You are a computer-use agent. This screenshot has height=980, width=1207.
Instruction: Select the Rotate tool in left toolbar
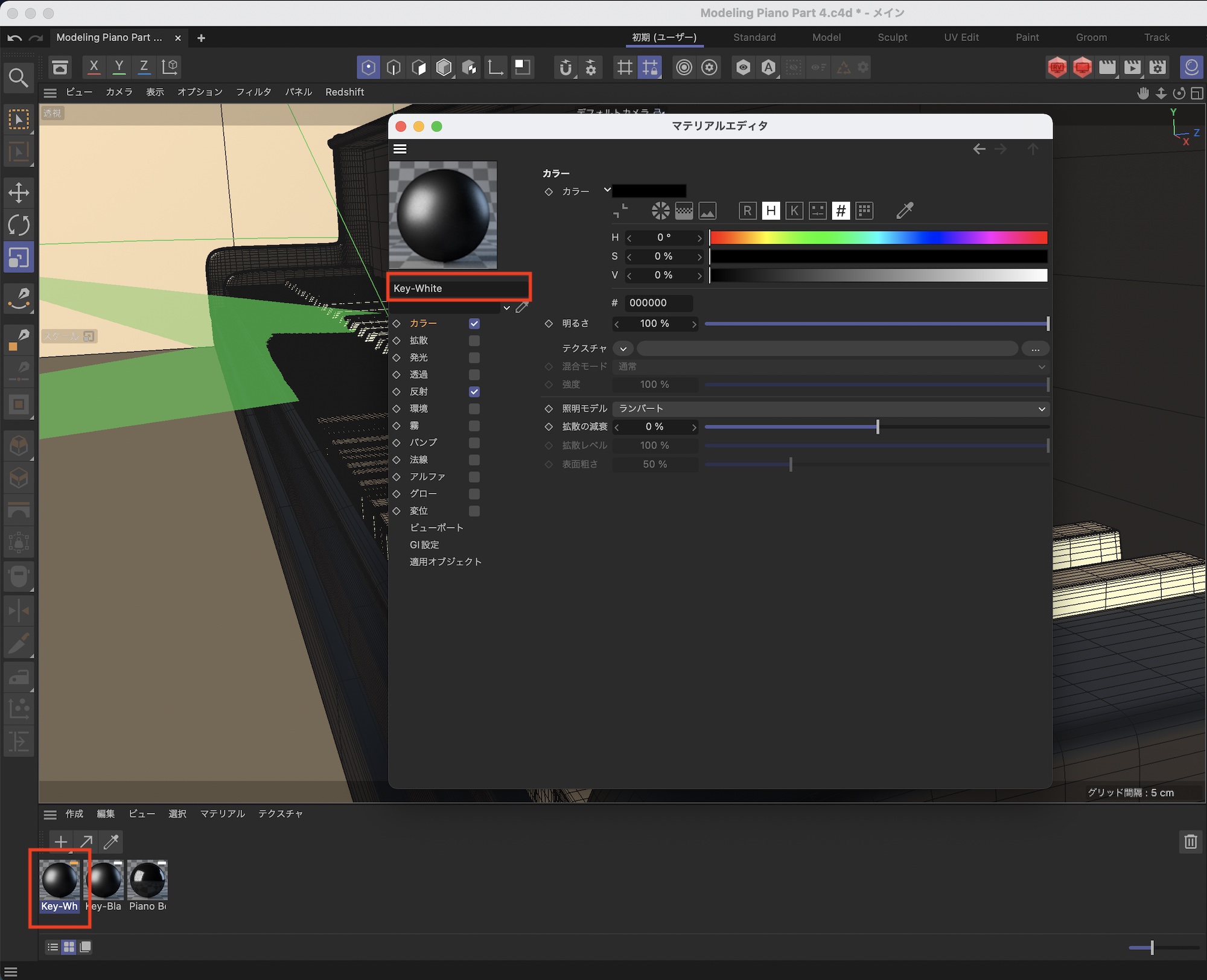(19, 225)
